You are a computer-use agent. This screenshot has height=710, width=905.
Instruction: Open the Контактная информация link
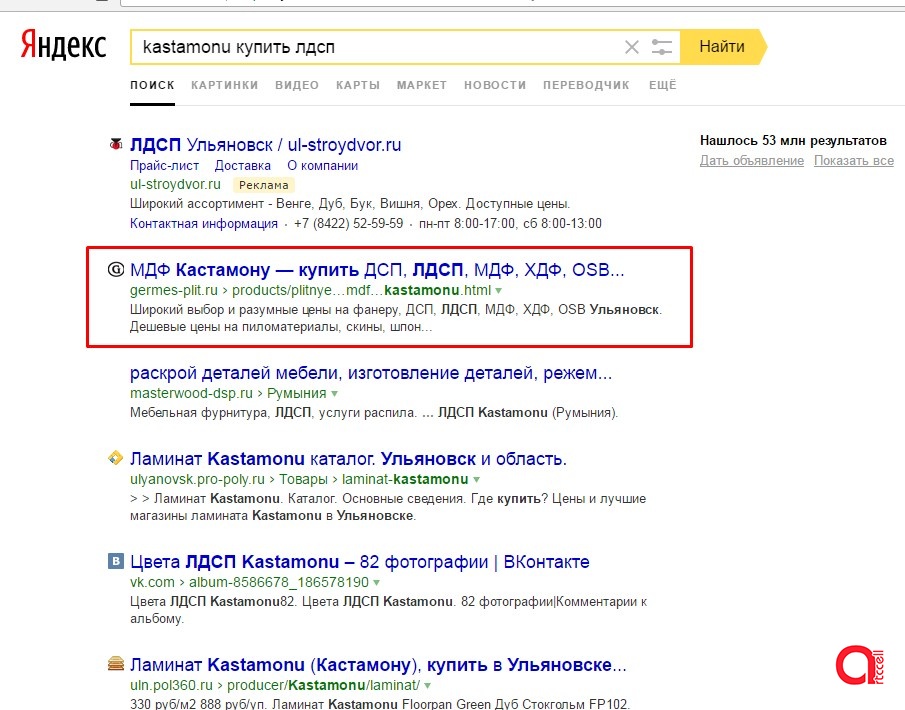click(204, 223)
